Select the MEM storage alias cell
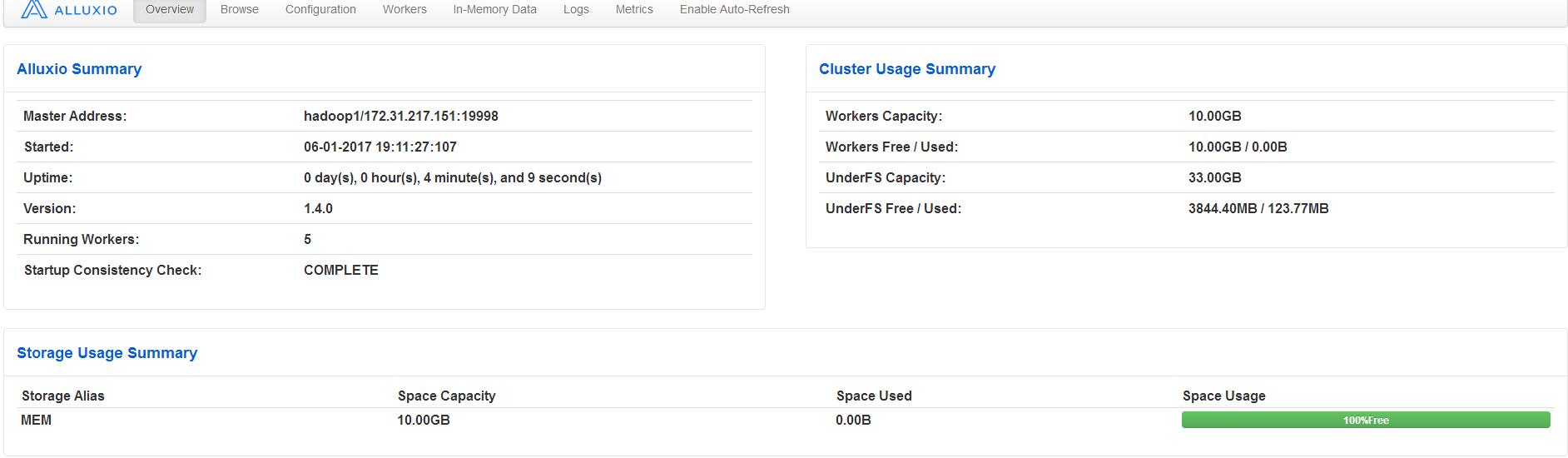Screen dimensions: 1568x458 (x=37, y=421)
